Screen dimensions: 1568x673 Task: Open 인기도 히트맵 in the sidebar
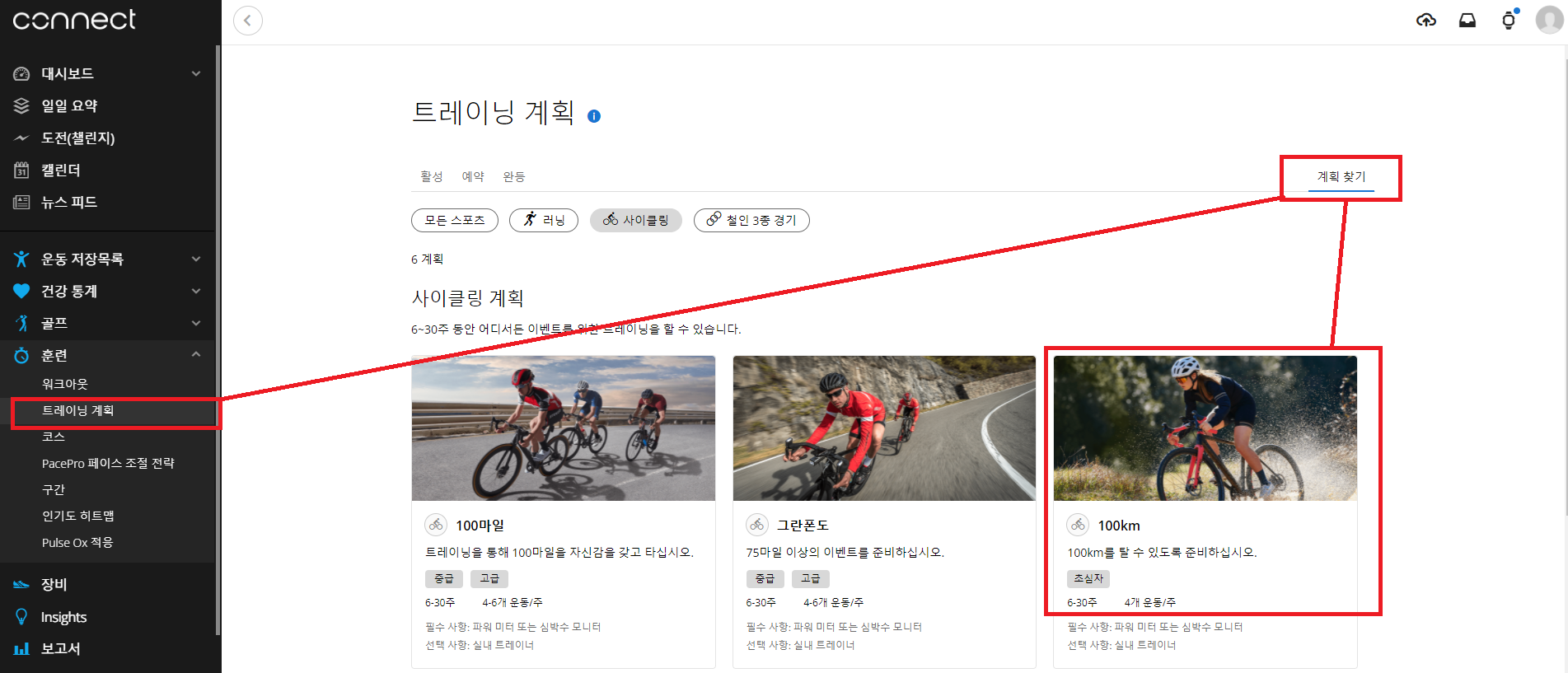pyautogui.click(x=78, y=516)
